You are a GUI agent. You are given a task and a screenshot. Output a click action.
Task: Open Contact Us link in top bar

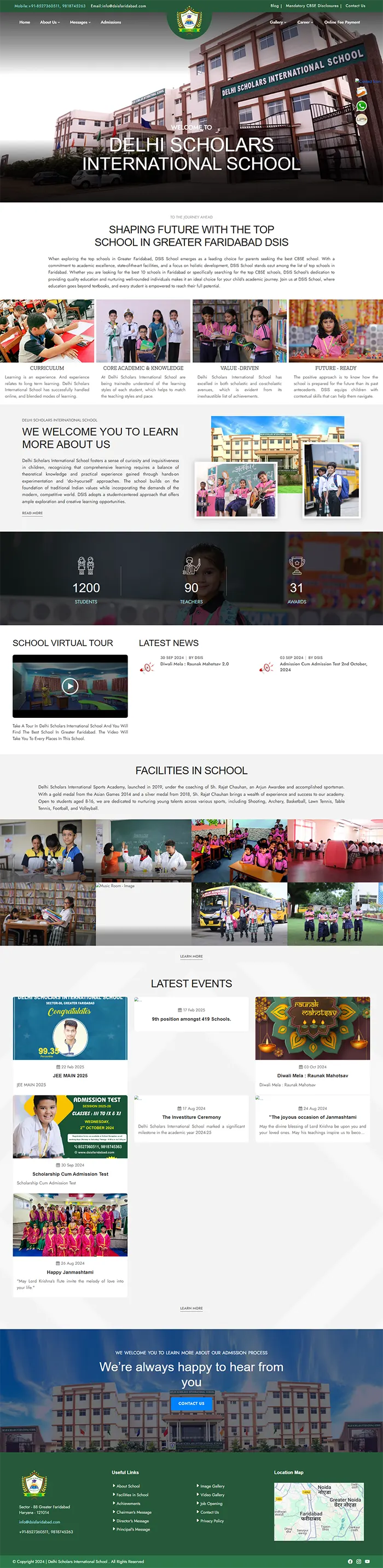point(355,5)
